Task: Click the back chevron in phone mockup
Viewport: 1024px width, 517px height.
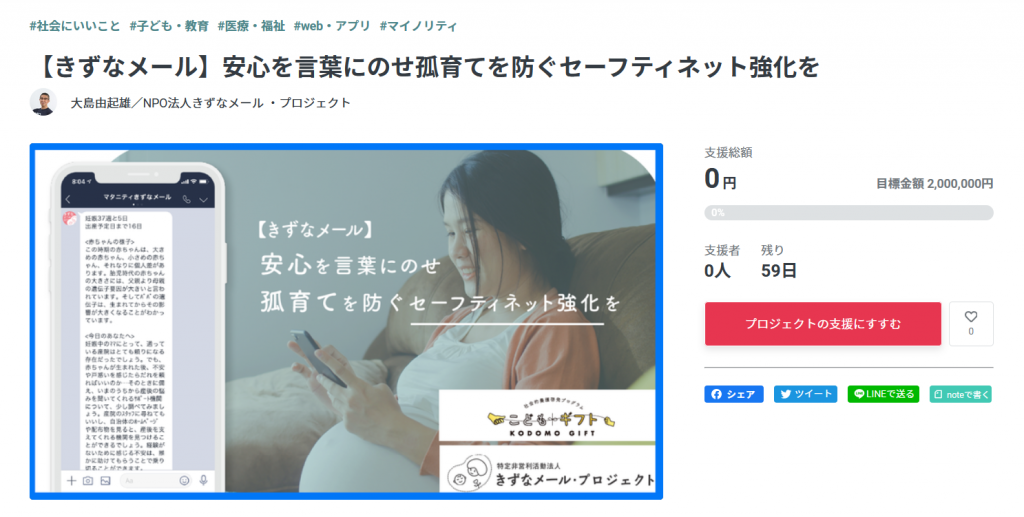Action: (x=69, y=199)
